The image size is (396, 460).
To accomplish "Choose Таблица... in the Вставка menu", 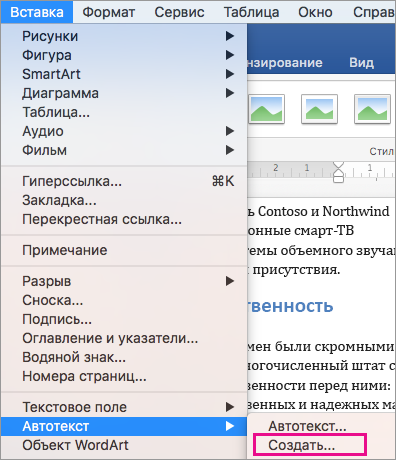I will [124, 112].
